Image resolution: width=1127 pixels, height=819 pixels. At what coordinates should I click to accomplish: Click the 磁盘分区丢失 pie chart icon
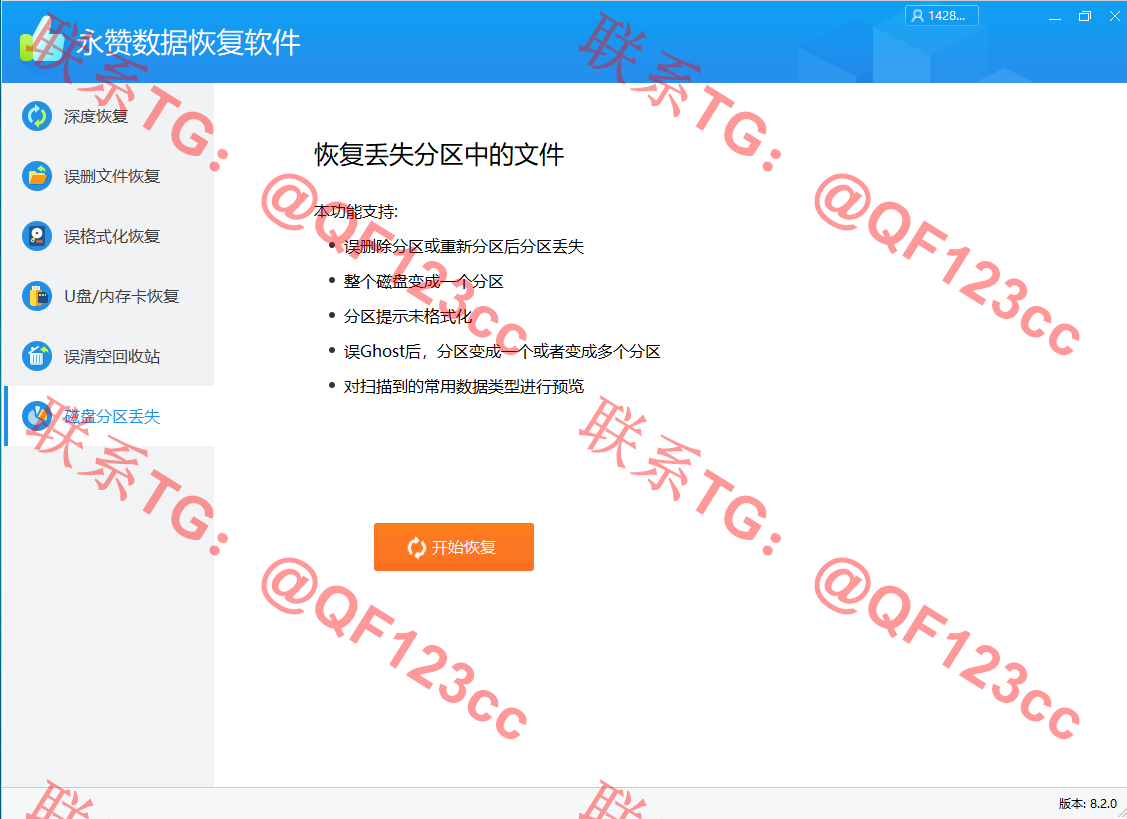(37, 416)
